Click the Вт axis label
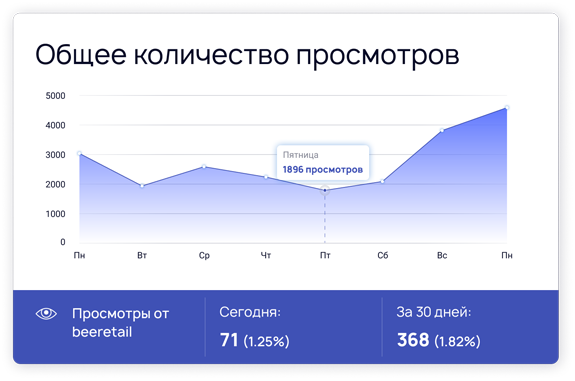 [x=142, y=255]
